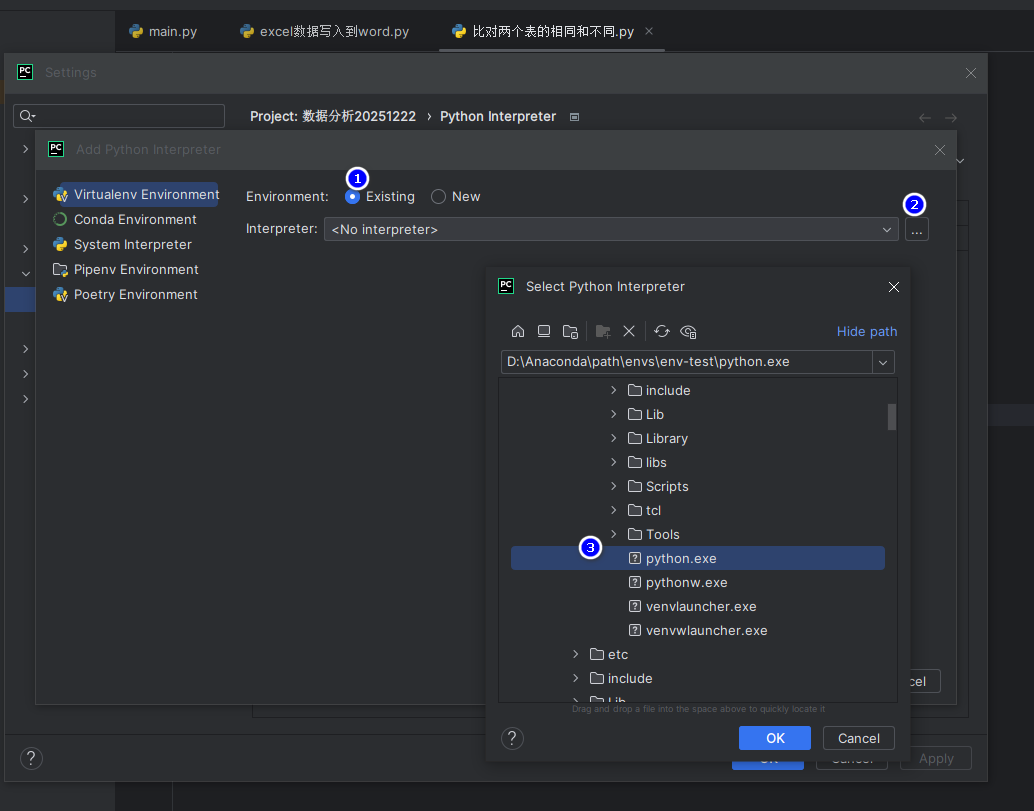Expand the Tools folder
The height and width of the screenshot is (811, 1034).
pos(613,534)
